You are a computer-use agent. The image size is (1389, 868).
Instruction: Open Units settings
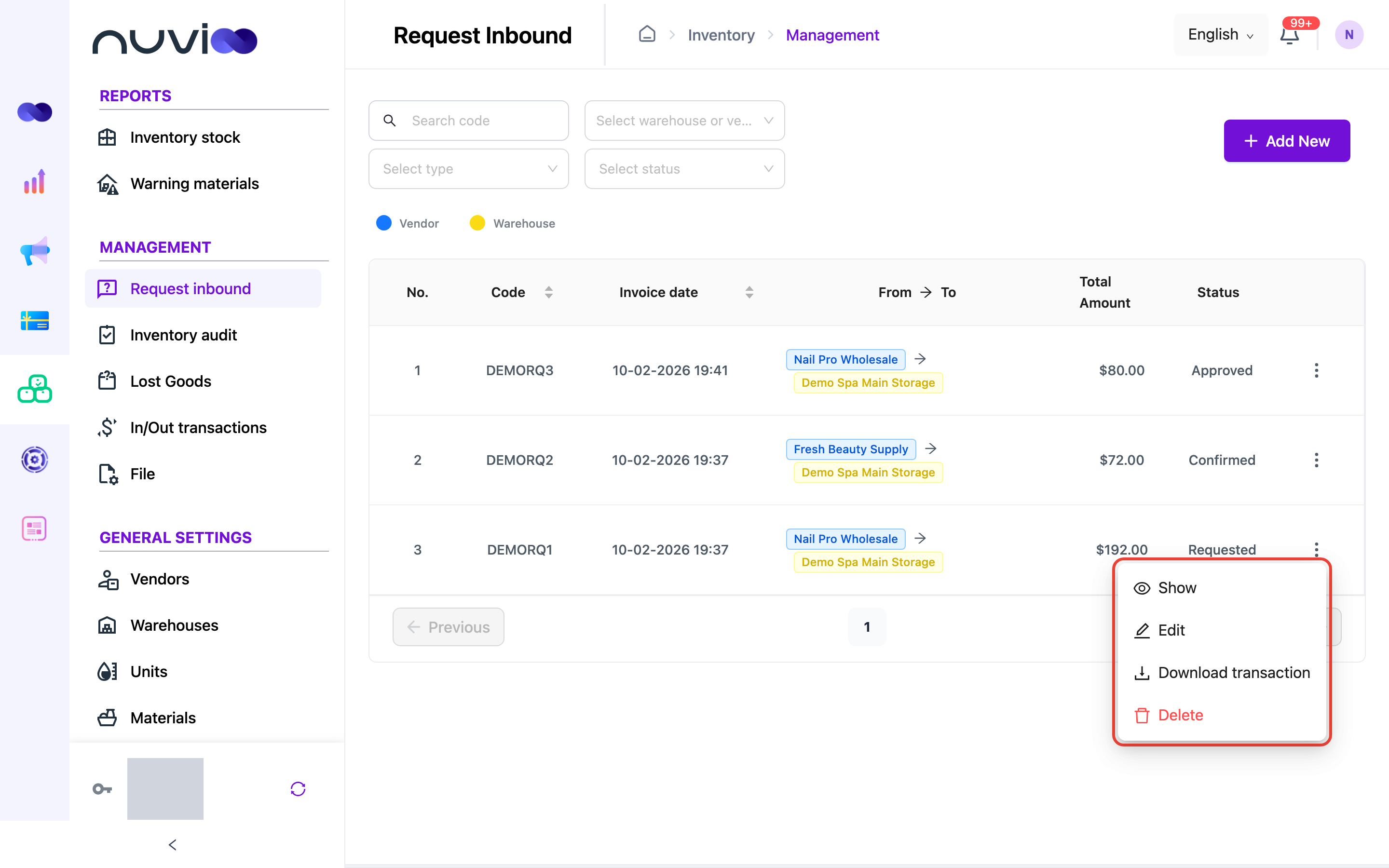pyautogui.click(x=203, y=672)
